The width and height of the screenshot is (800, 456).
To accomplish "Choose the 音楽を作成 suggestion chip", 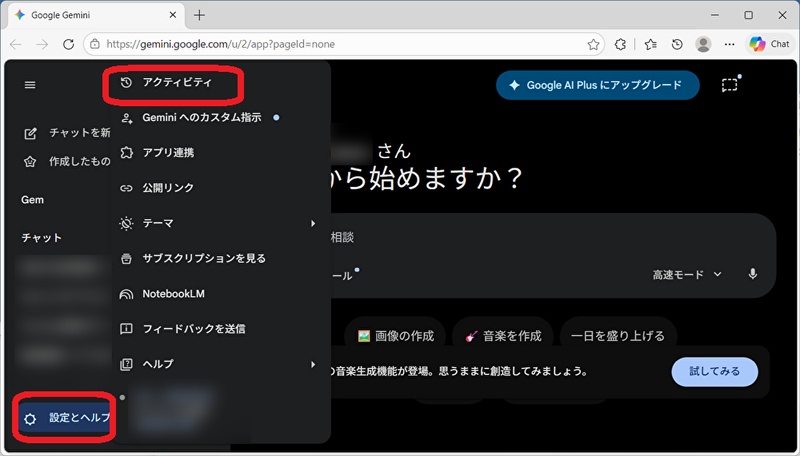I will [x=503, y=336].
